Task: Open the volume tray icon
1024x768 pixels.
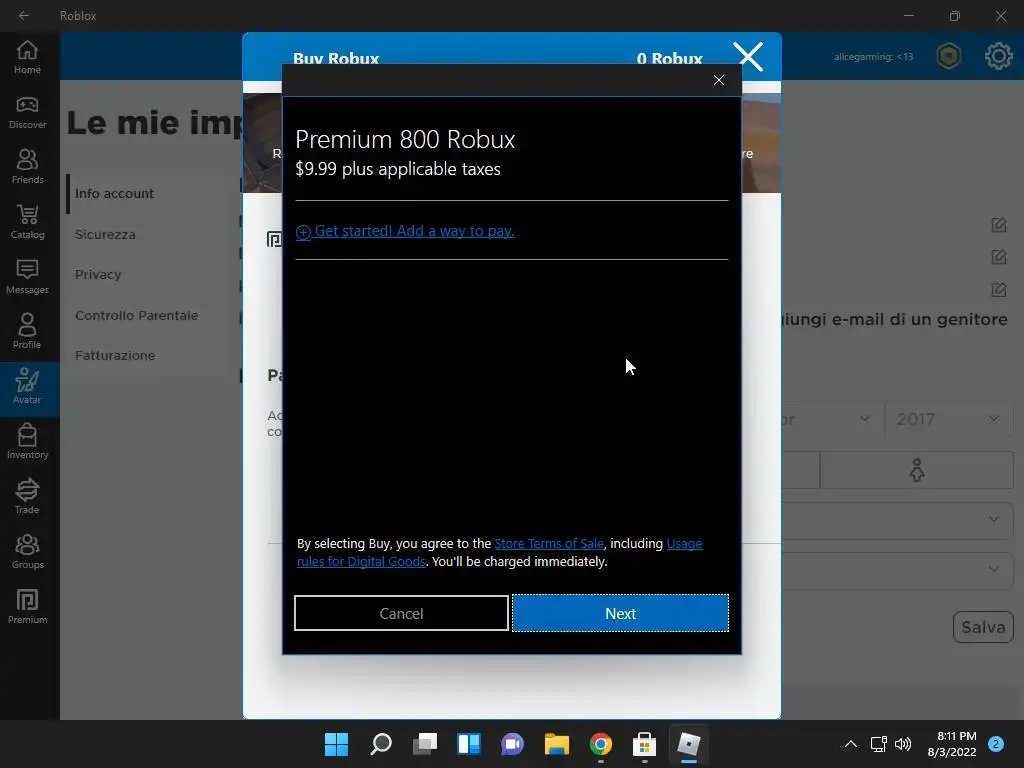Action: click(903, 744)
